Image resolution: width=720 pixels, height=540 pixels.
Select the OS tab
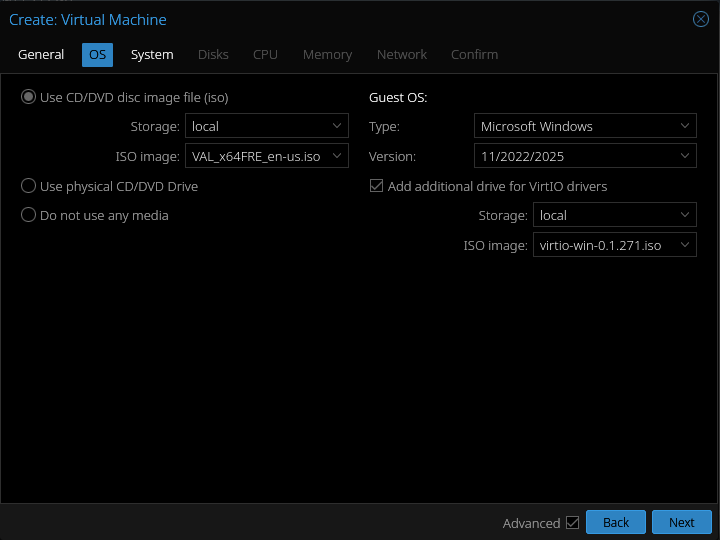[x=97, y=55]
